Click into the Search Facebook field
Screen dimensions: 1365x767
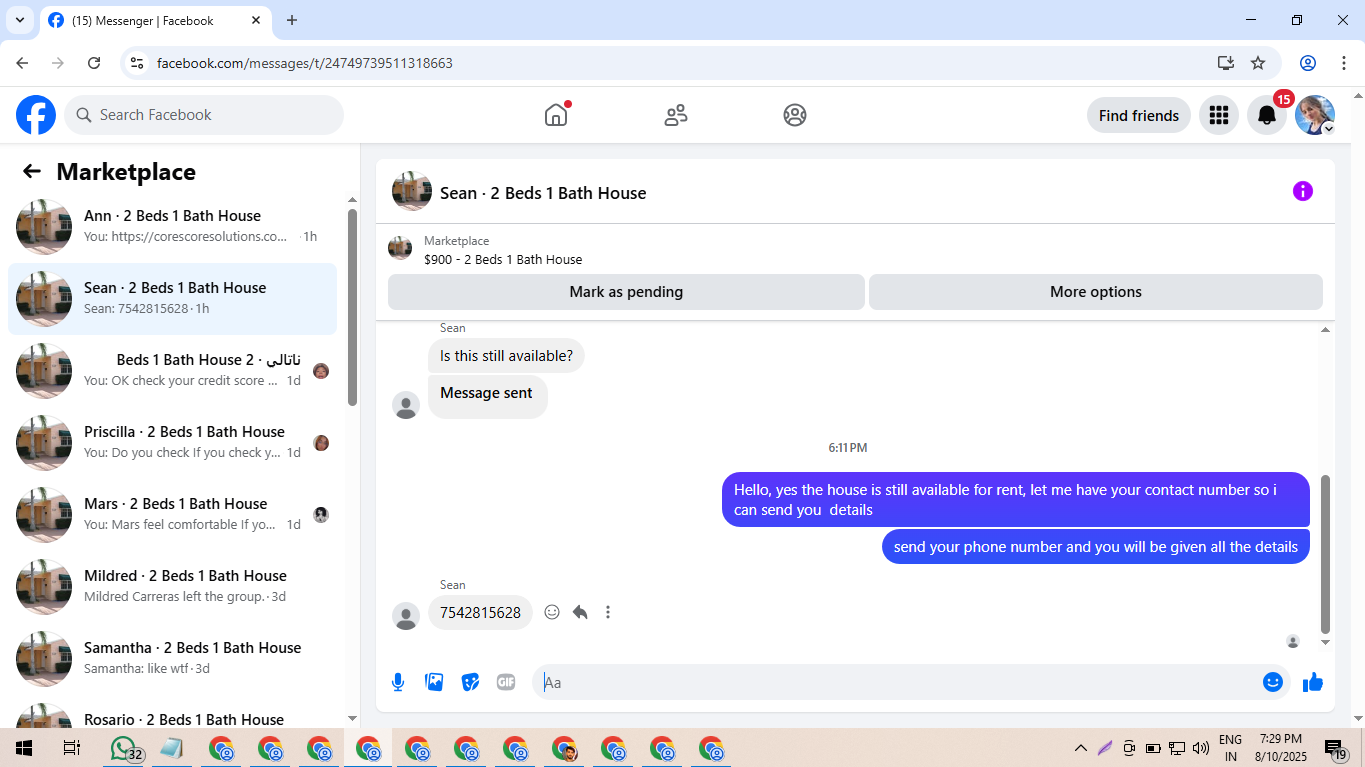[x=204, y=115]
